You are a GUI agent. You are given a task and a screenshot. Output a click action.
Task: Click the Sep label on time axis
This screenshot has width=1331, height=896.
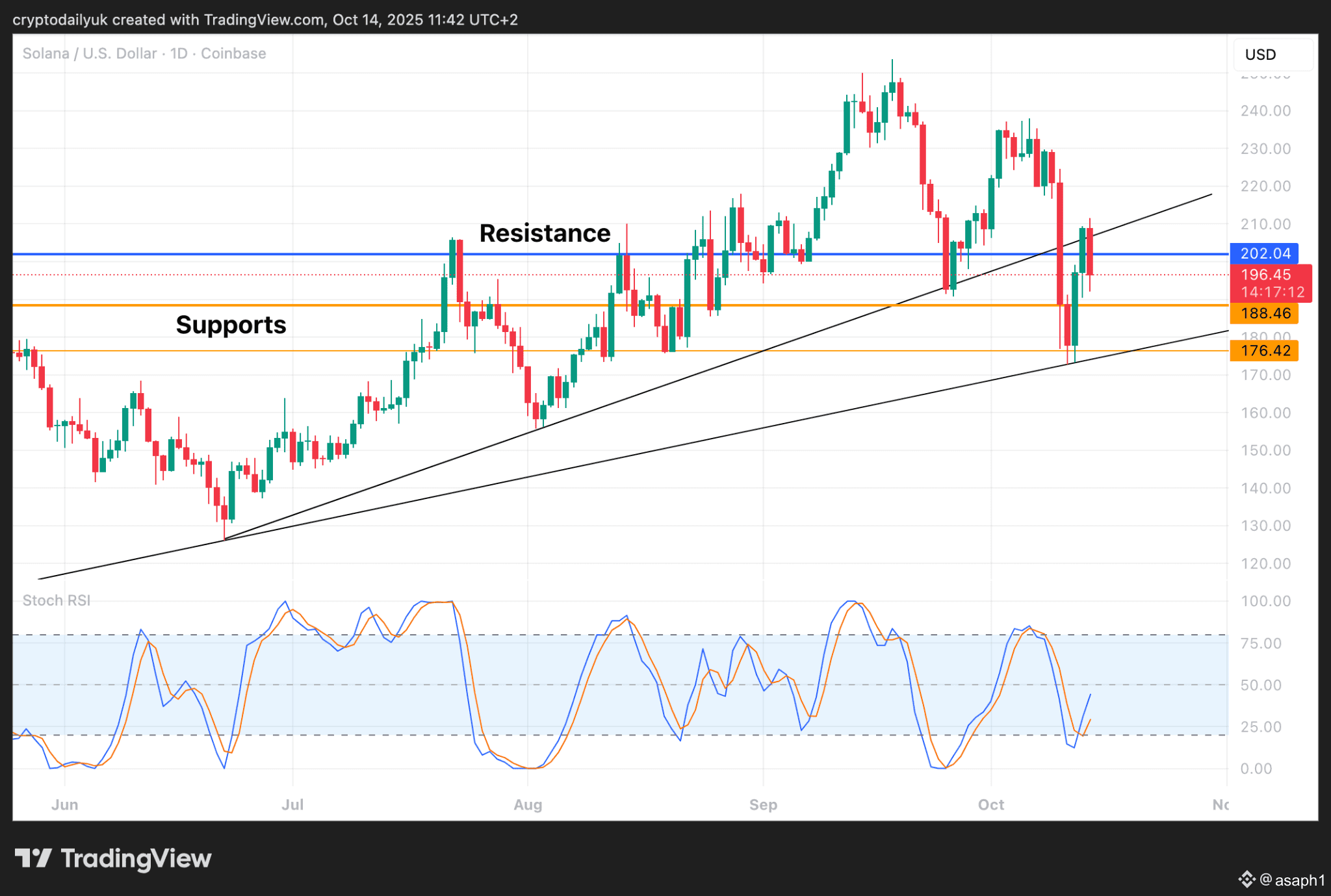click(x=763, y=804)
